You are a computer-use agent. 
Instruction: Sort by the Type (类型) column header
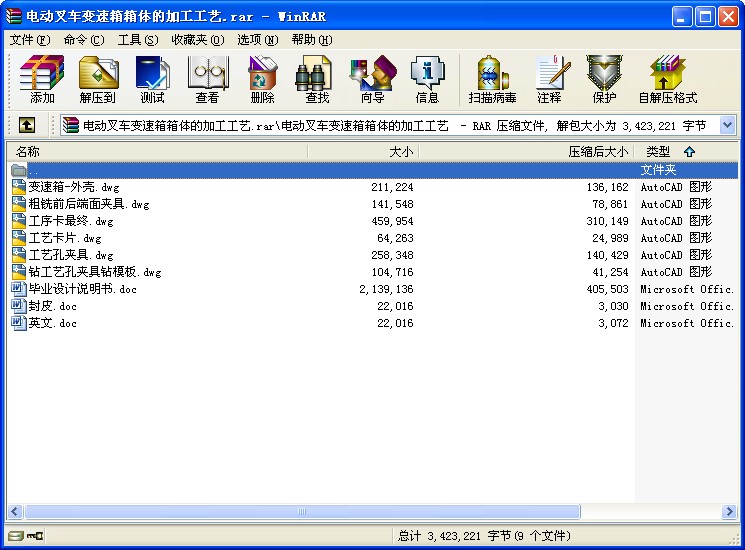[x=686, y=152]
